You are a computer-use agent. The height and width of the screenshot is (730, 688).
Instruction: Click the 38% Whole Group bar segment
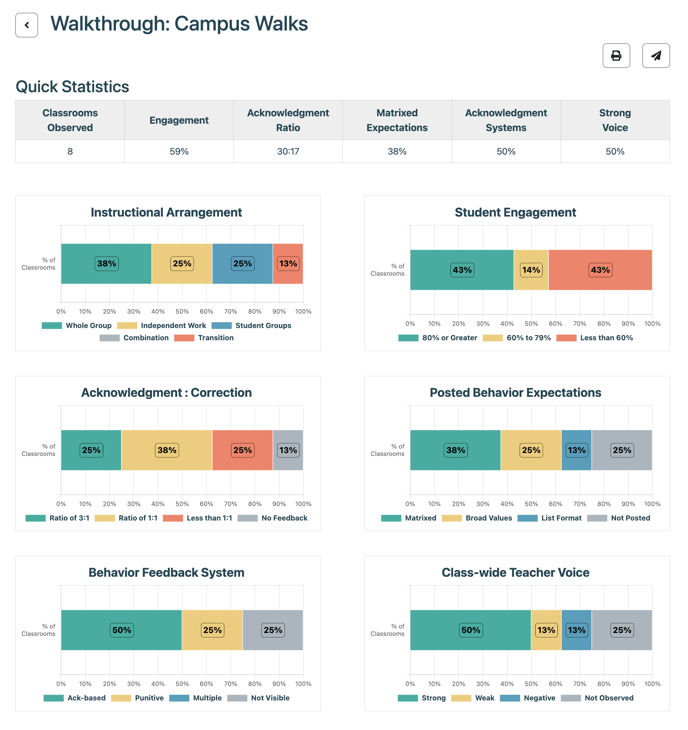[x=106, y=264]
